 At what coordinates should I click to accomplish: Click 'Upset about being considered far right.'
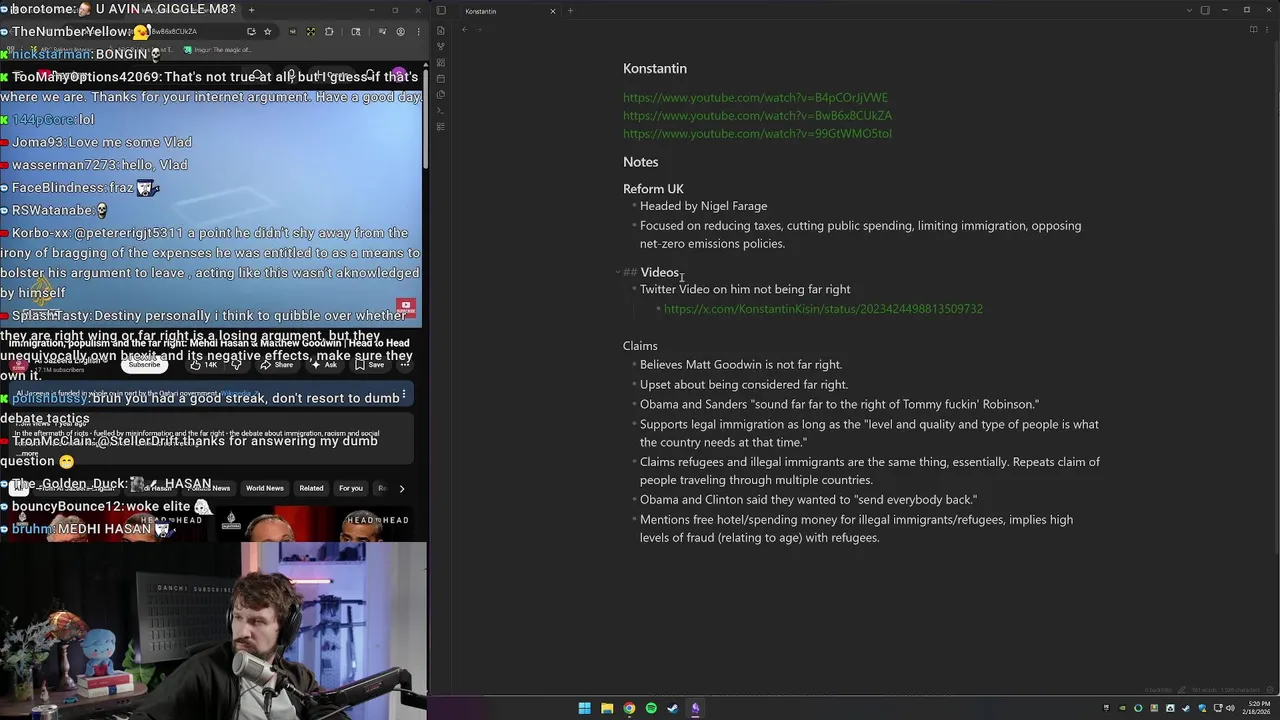(x=744, y=385)
